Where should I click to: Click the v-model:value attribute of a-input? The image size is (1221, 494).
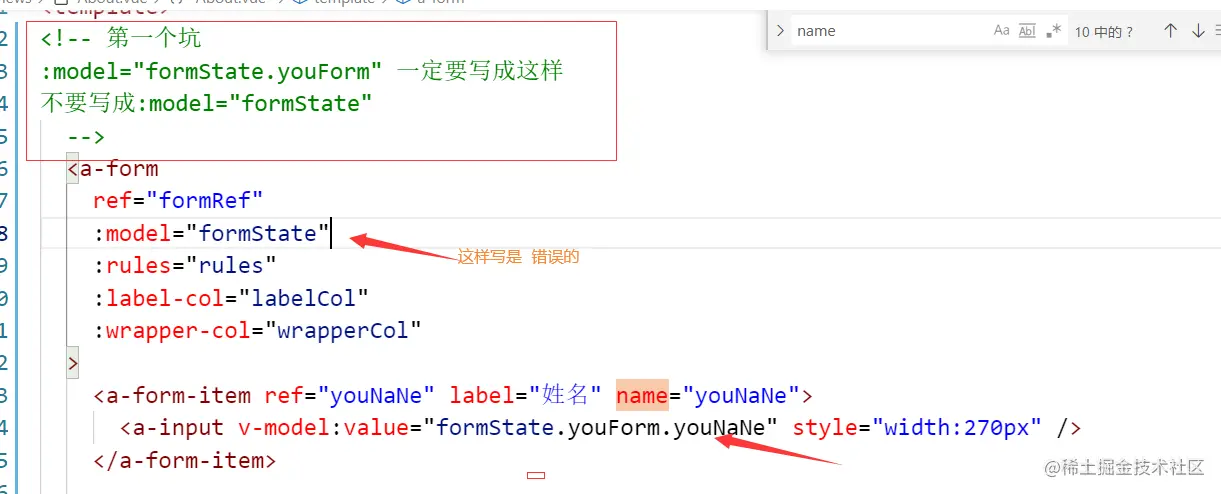508,428
